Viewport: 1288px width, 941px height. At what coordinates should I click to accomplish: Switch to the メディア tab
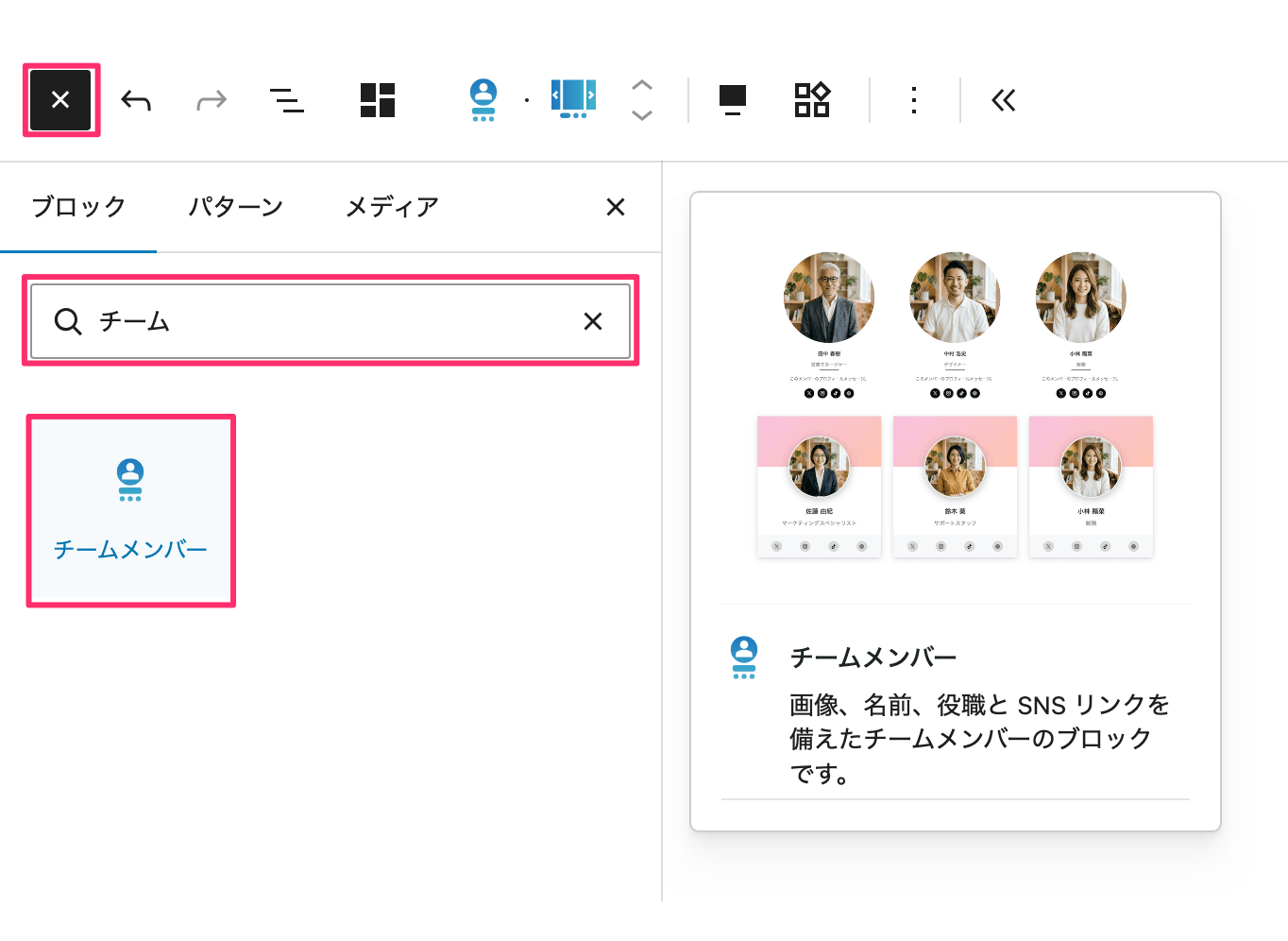pyautogui.click(x=392, y=207)
